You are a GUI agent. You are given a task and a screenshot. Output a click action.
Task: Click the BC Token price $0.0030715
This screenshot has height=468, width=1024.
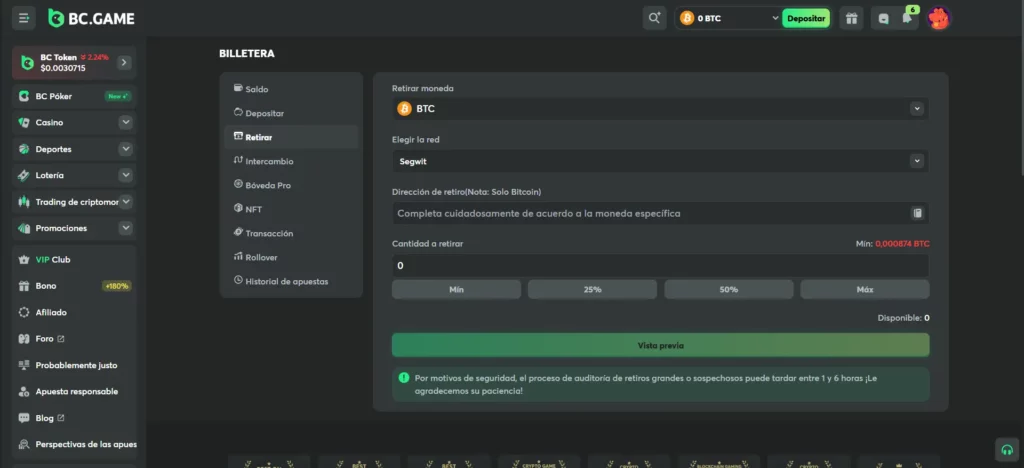coord(63,68)
